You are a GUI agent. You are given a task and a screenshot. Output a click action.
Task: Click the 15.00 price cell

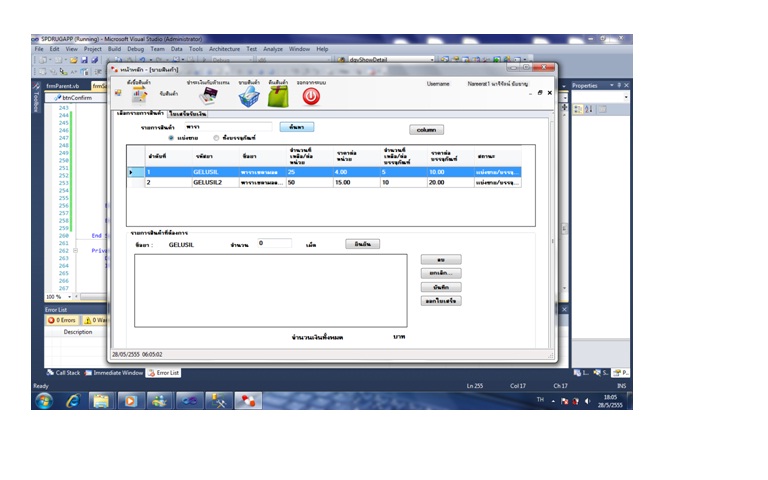357,182
